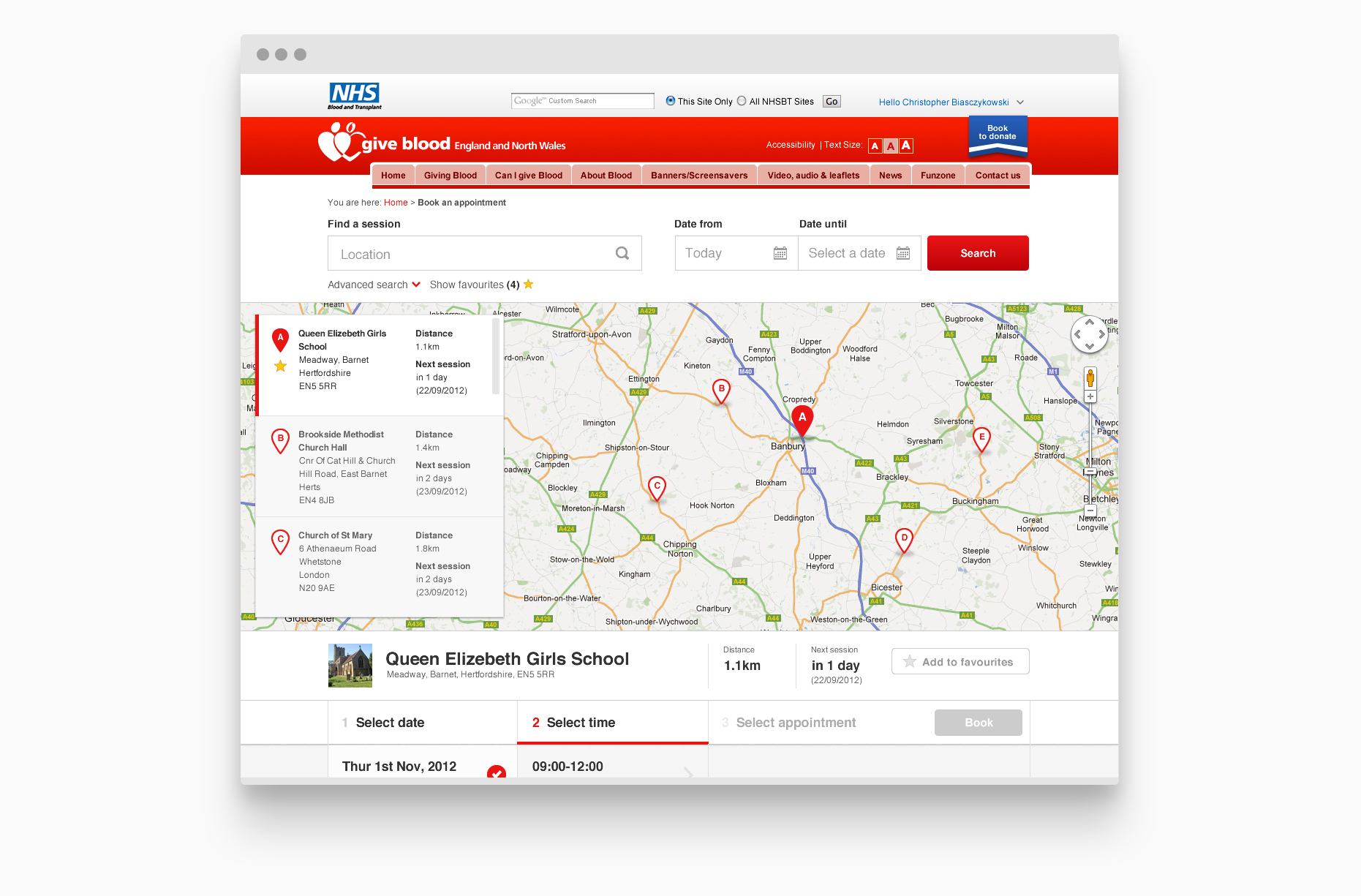Open user dropdown next to Hello Christopher
The image size is (1361, 896).
pyautogui.click(x=1020, y=102)
